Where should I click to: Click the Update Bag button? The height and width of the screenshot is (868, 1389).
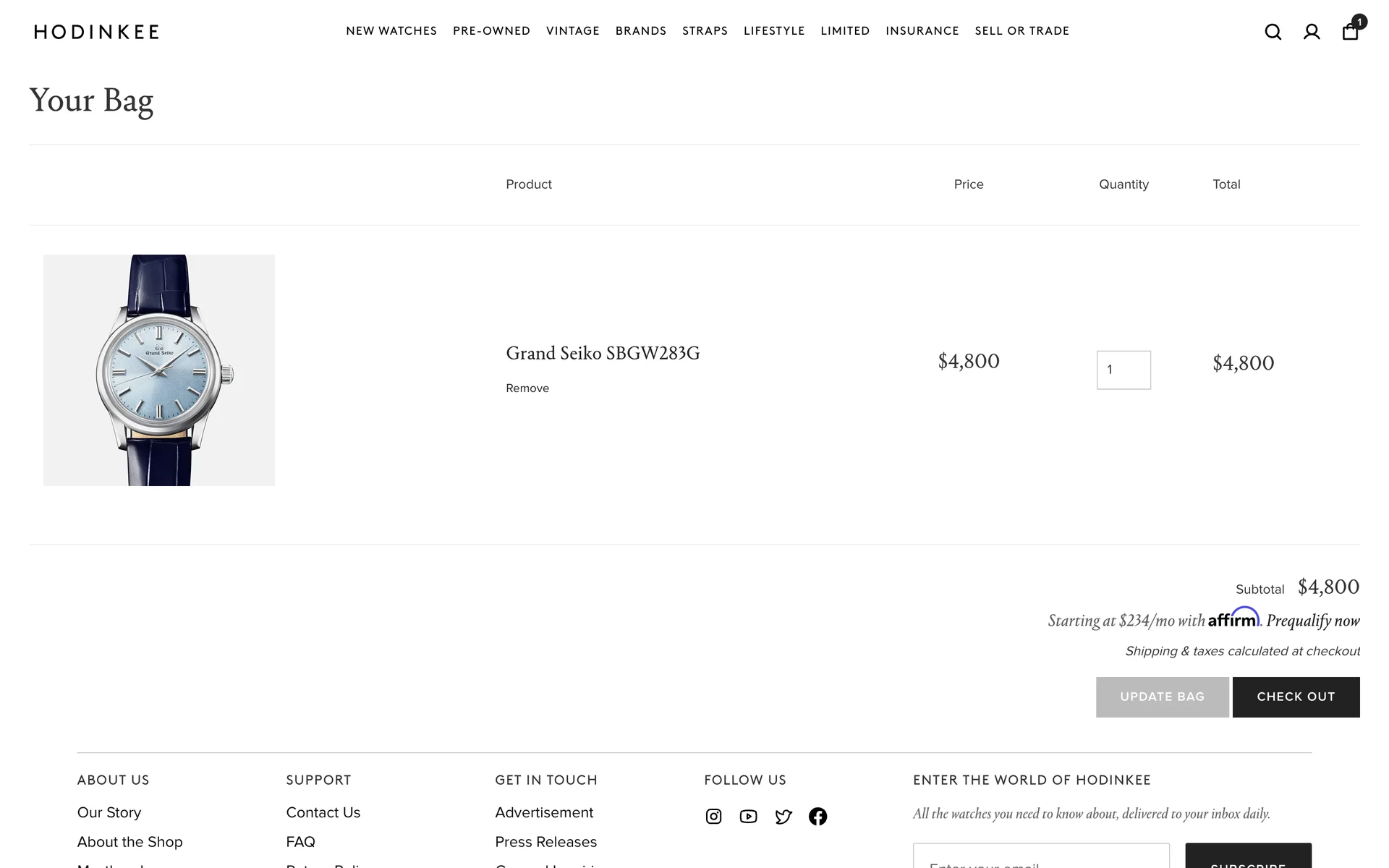[x=1162, y=697]
